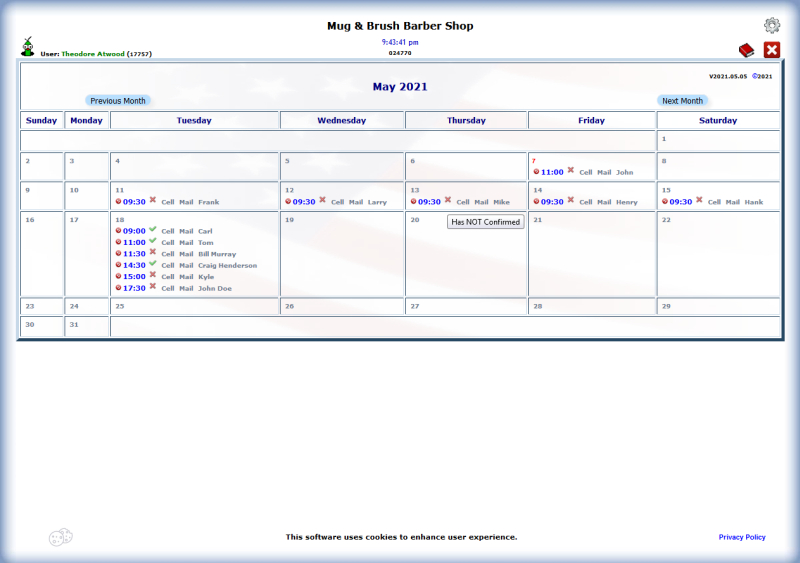This screenshot has width=800, height=563.
Task: Click Cell link for Frank
Action: (x=168, y=202)
